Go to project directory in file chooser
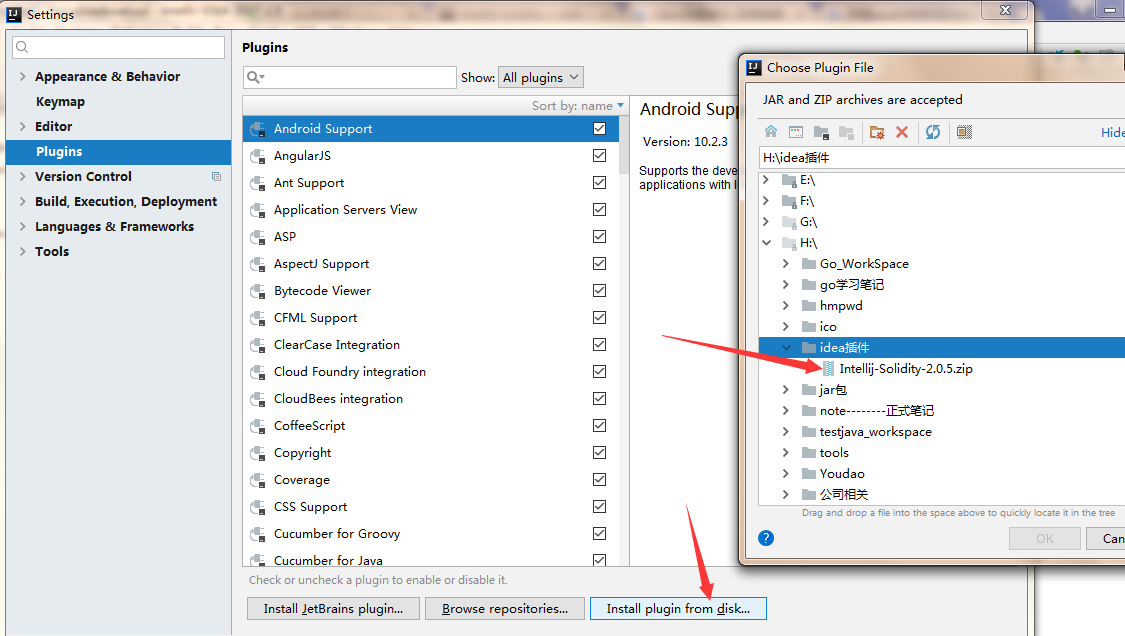This screenshot has width=1125, height=636. click(822, 132)
